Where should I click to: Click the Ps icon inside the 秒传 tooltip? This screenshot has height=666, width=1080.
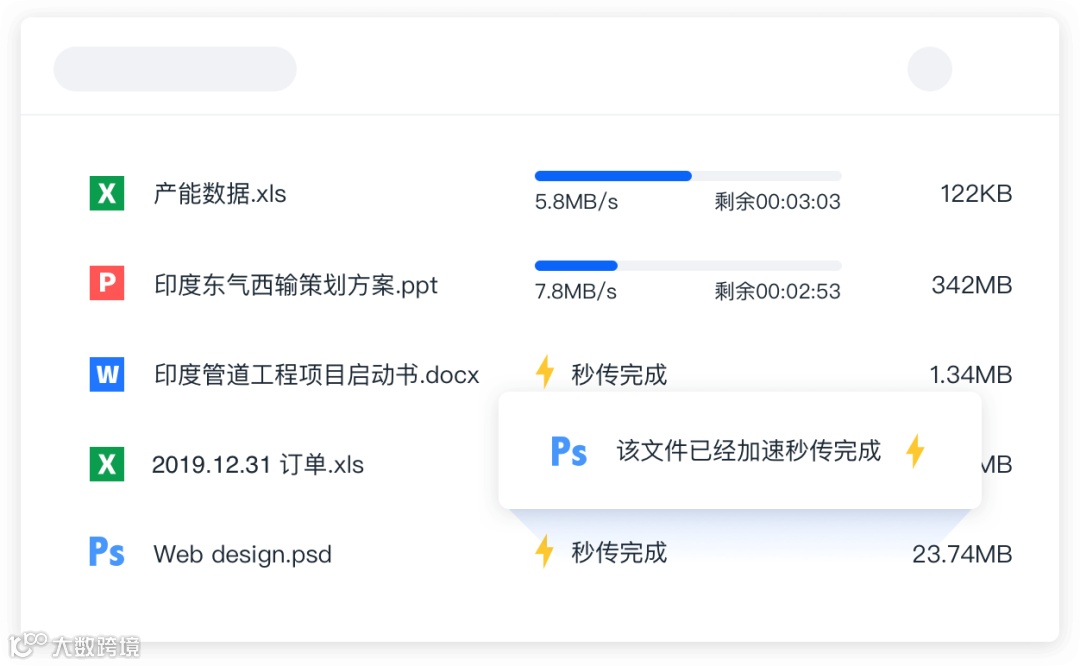[569, 452]
